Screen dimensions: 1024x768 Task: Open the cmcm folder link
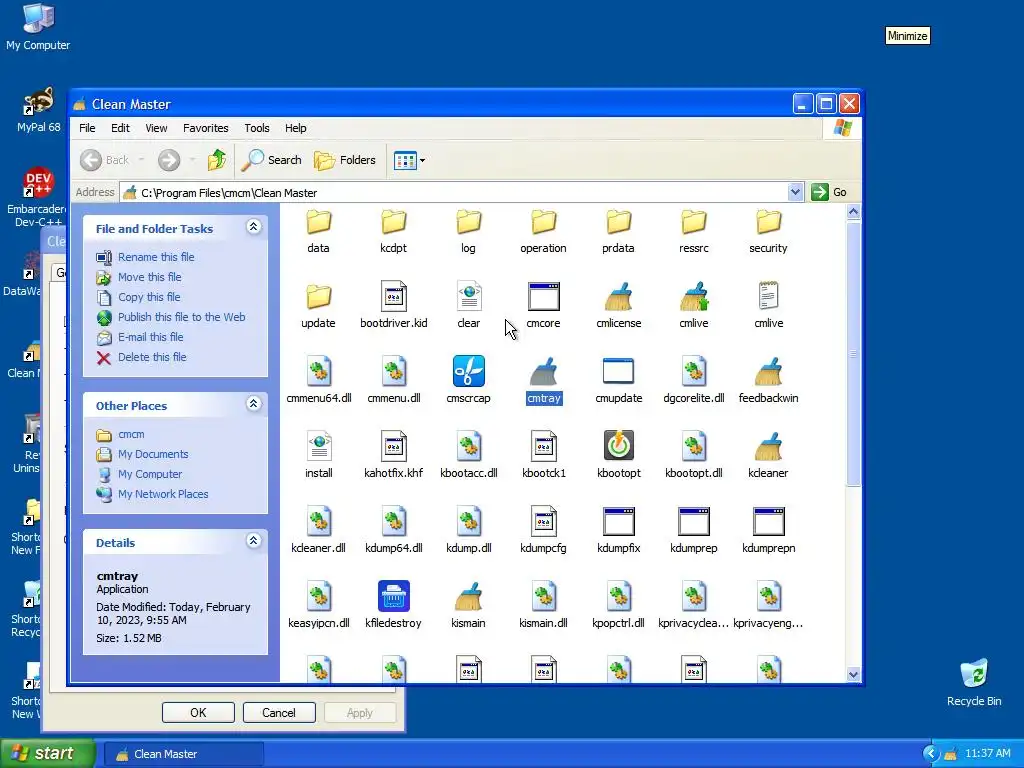click(131, 434)
